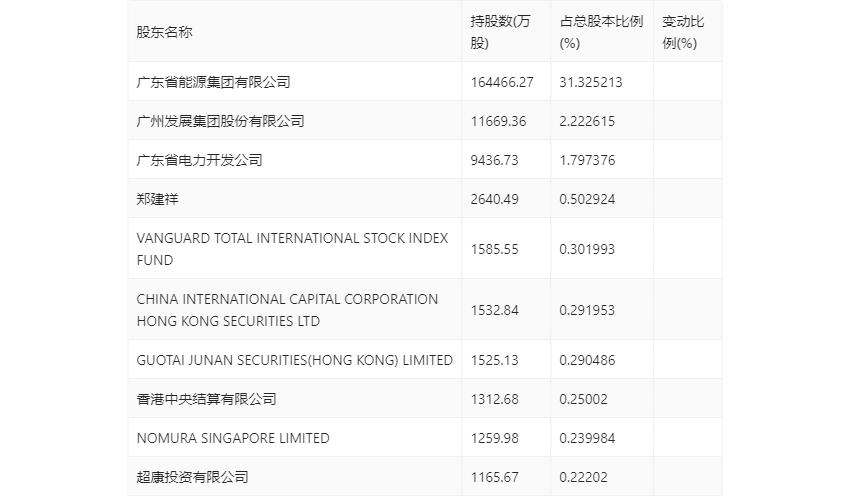Click NOMURA SINGAPORE LIMITED

click(233, 438)
